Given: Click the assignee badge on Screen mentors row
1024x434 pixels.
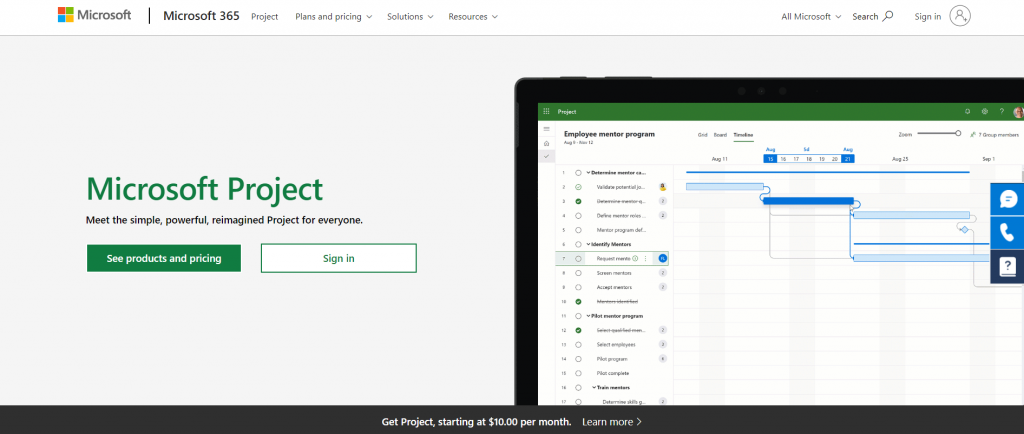Looking at the screenshot, I should pyautogui.click(x=663, y=273).
